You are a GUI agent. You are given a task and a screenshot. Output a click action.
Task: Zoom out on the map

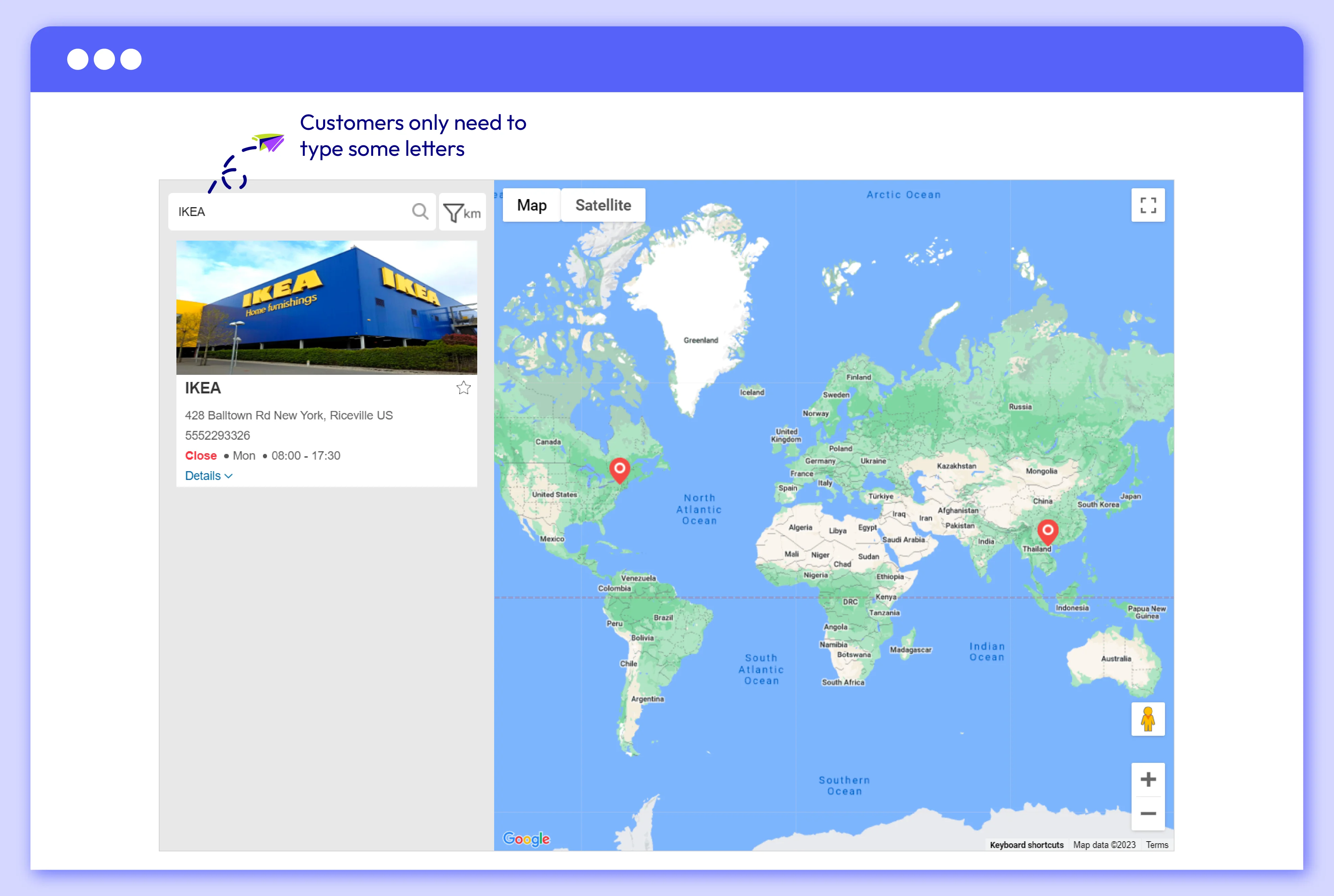pos(1148,813)
